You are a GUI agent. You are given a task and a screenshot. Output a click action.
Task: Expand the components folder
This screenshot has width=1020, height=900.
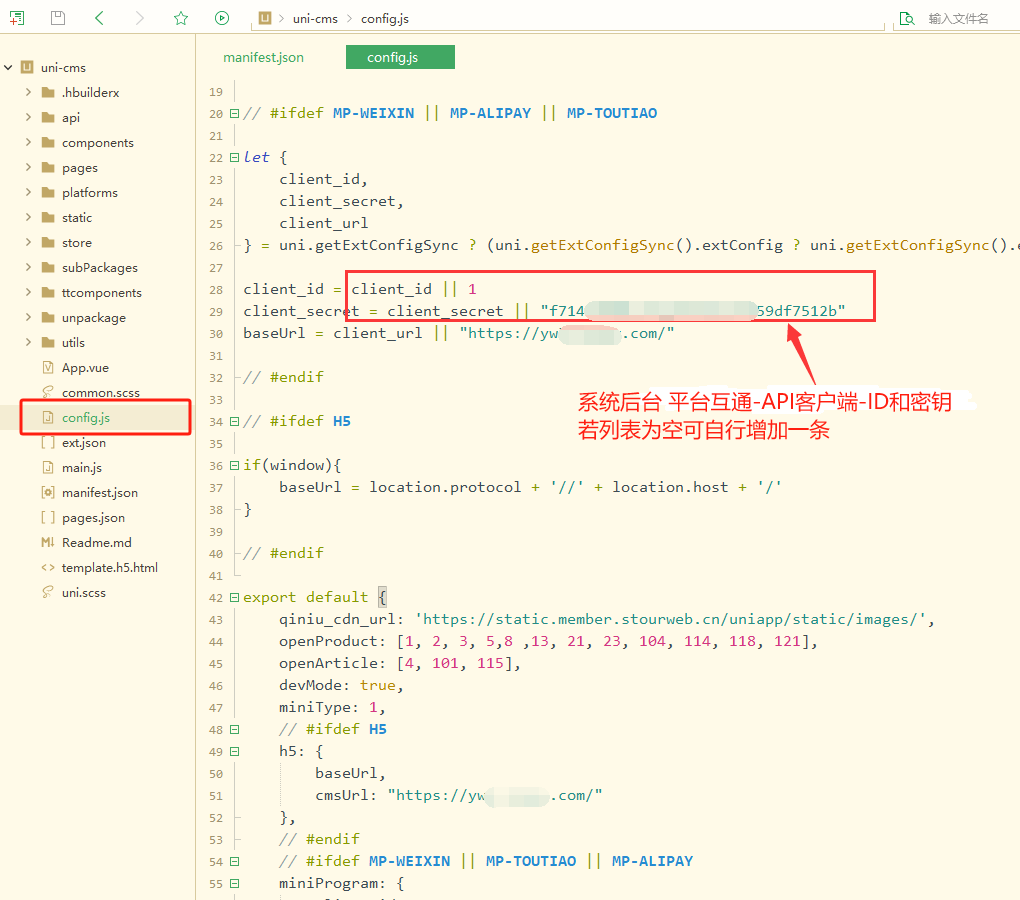28,143
